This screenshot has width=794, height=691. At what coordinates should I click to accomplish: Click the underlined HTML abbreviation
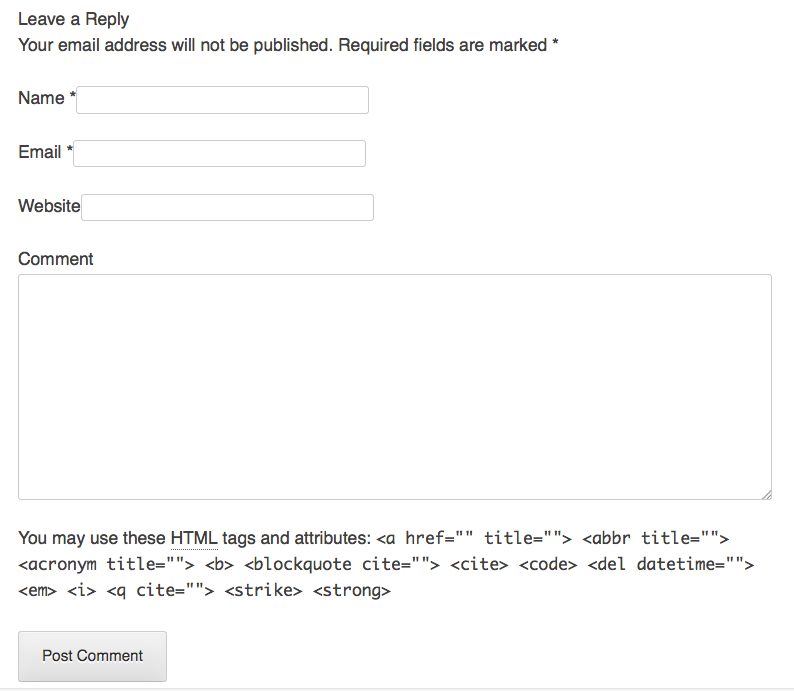[194, 538]
